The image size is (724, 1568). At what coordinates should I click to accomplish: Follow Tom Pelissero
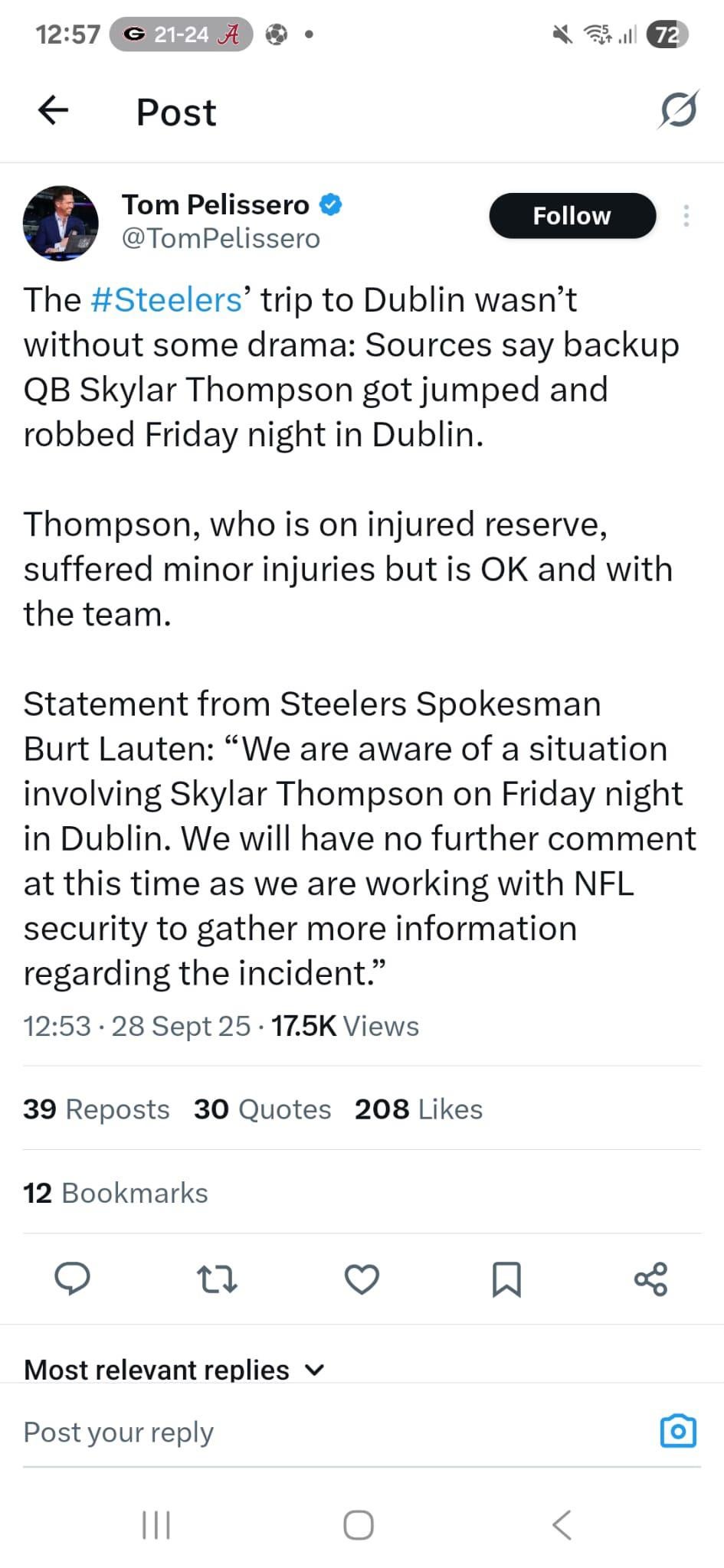[x=572, y=216]
